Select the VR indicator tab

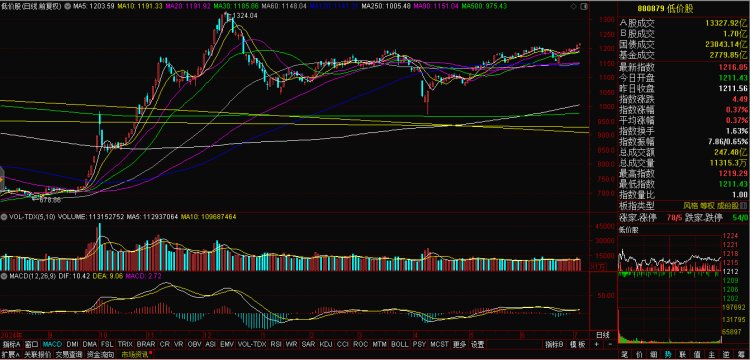click(179, 344)
